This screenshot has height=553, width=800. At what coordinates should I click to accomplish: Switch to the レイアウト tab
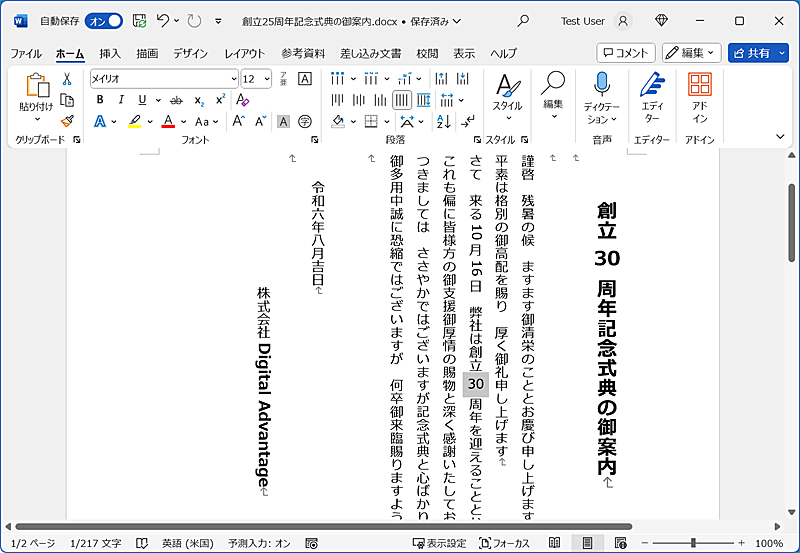point(245,53)
